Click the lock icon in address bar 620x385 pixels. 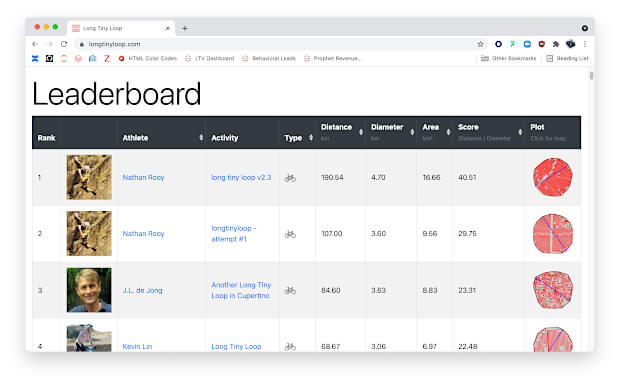(82, 44)
